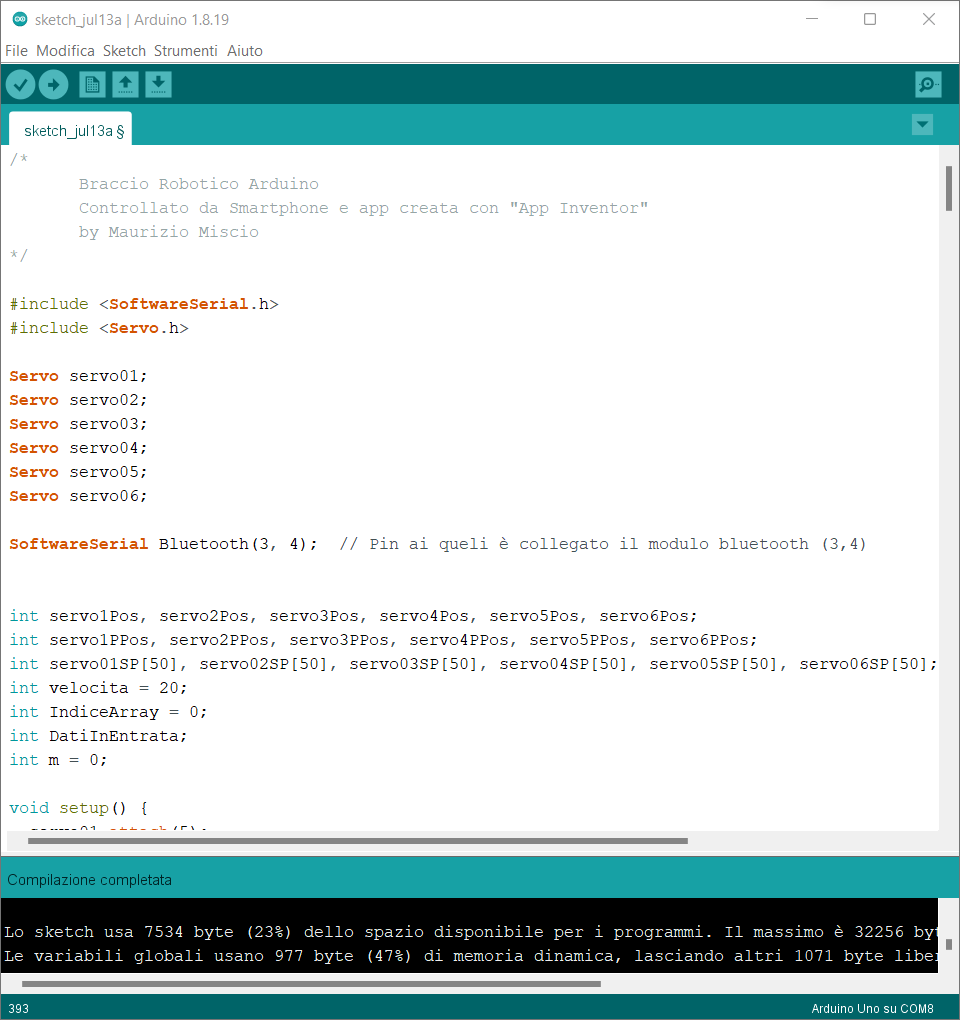Click line number 393 indicator

point(18,1008)
